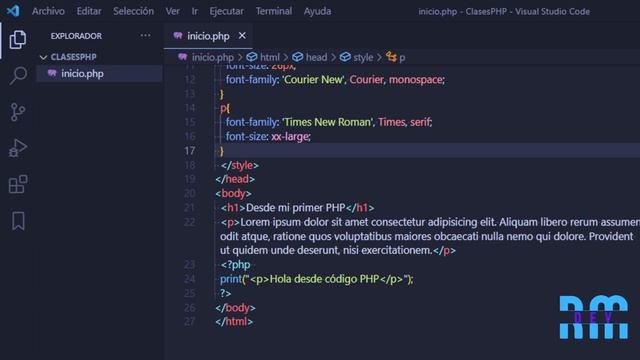Image resolution: width=640 pixels, height=360 pixels.
Task: Click the EXPLORADOR panel title
Action: [76, 36]
